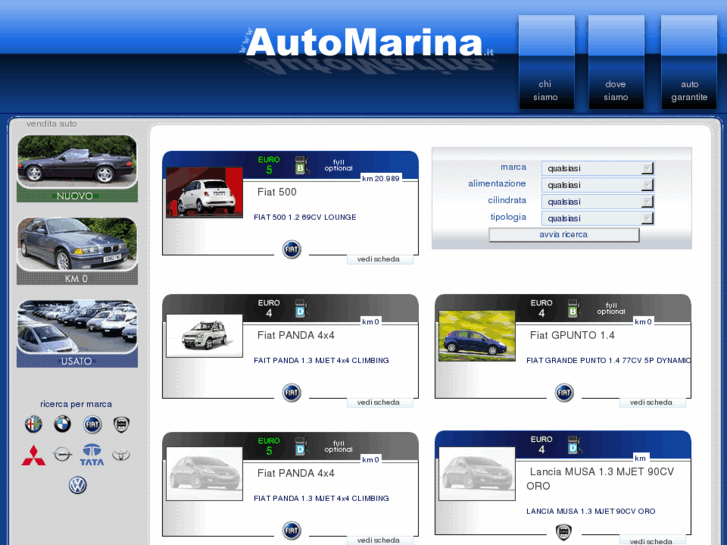This screenshot has width=727, height=545.
Task: Click Lancia badge on Lancia MUSA card
Action: (x=564, y=532)
